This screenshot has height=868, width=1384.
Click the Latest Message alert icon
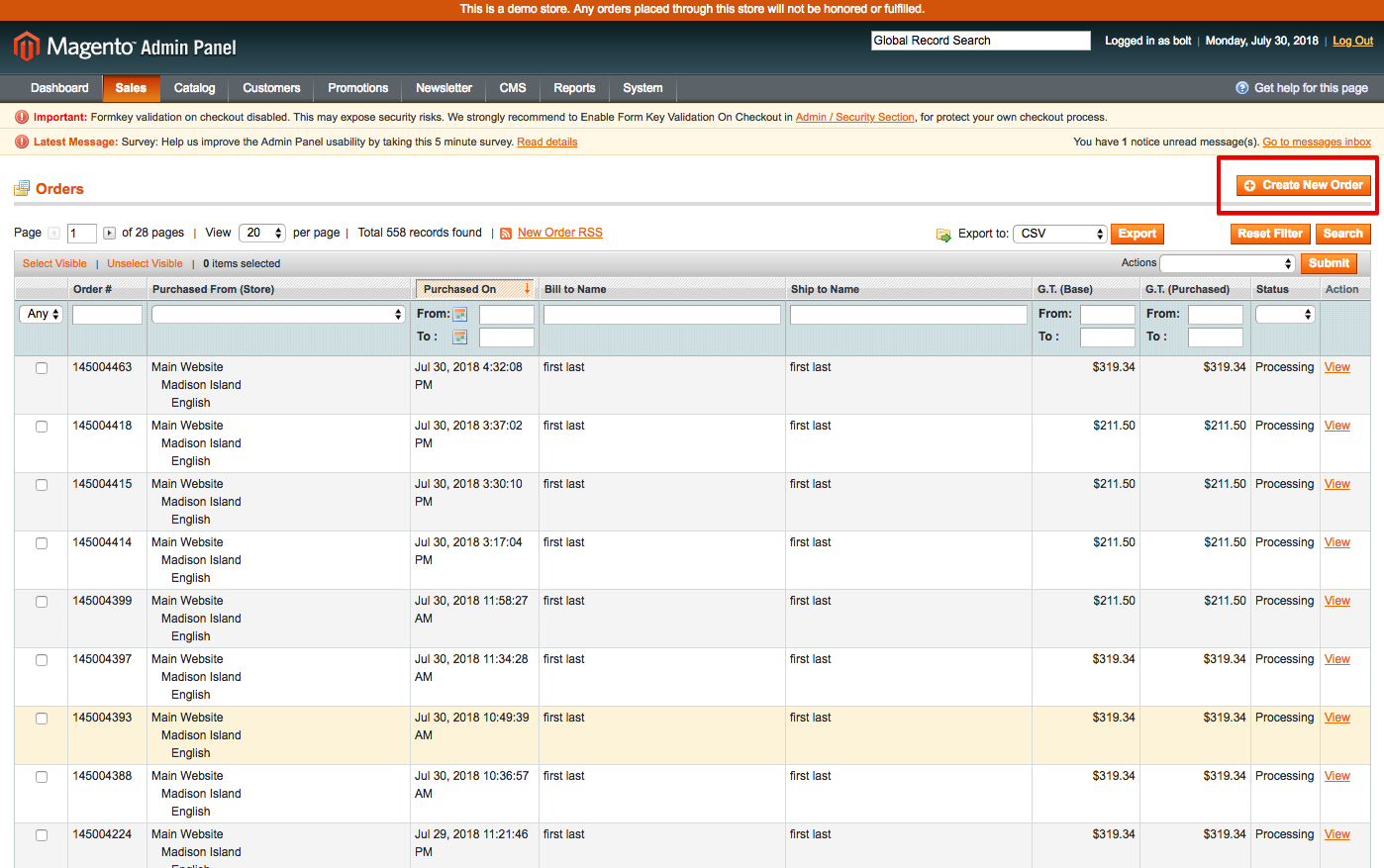22,142
